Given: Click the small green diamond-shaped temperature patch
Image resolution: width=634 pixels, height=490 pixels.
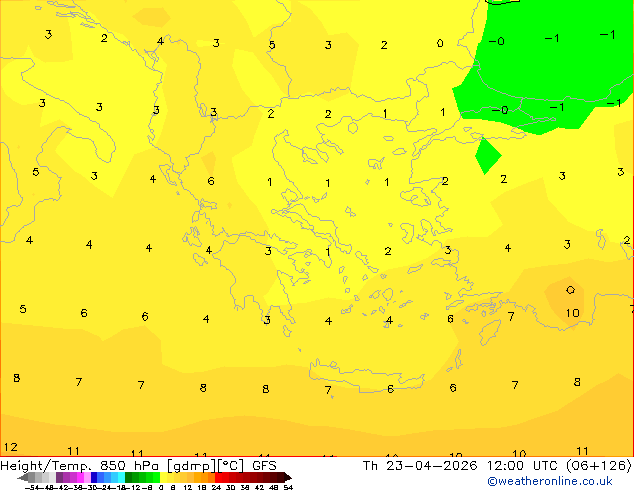Looking at the screenshot, I should point(488,156).
